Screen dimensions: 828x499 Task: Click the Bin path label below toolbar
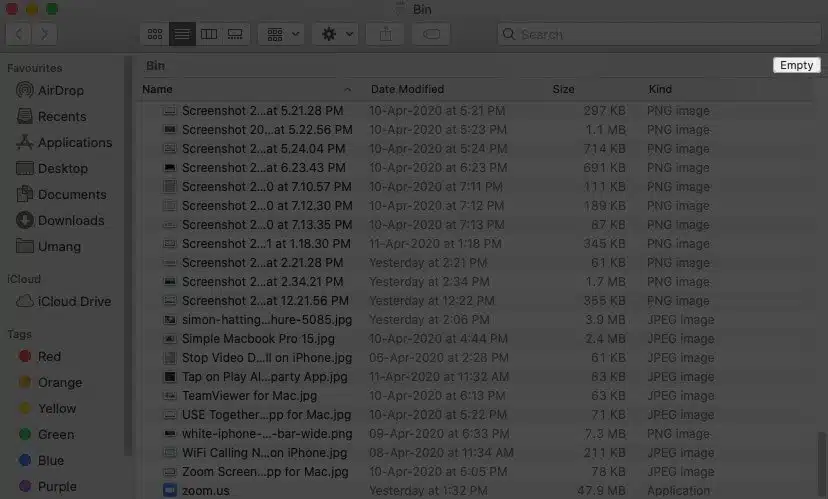[x=155, y=65]
